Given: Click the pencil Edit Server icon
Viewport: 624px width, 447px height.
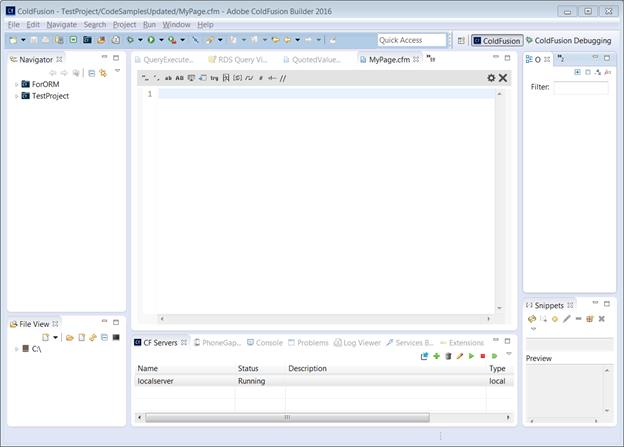Looking at the screenshot, I should tap(460, 356).
